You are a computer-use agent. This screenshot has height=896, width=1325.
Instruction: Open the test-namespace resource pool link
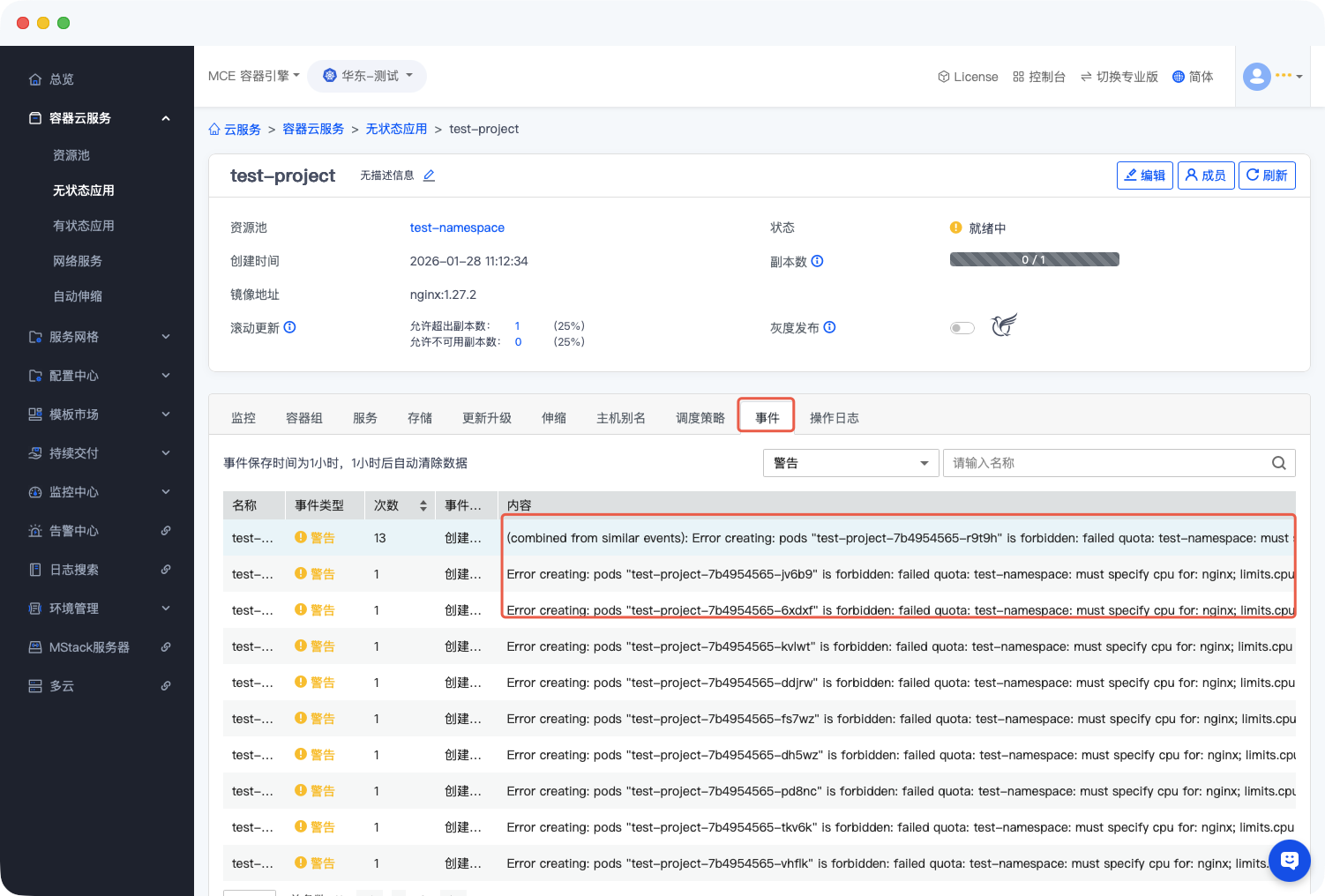457,228
